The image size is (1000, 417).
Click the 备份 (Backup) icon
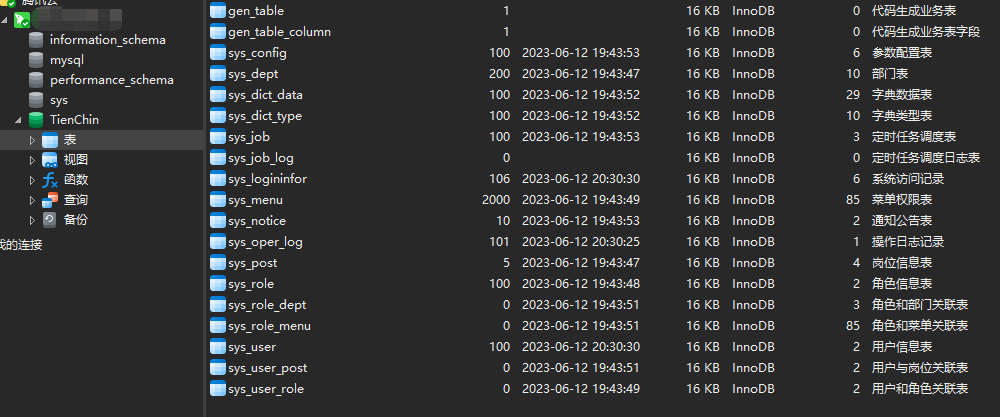50,220
